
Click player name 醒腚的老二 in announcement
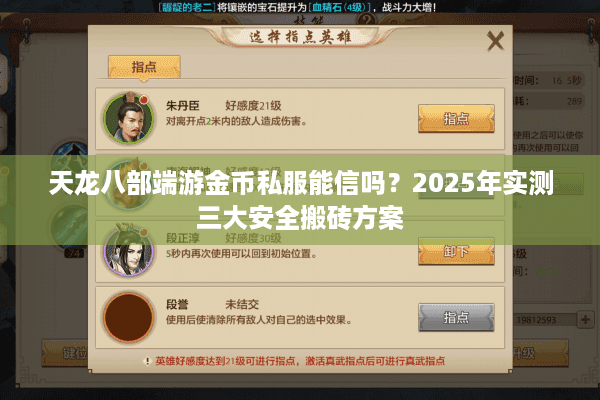click(x=187, y=7)
